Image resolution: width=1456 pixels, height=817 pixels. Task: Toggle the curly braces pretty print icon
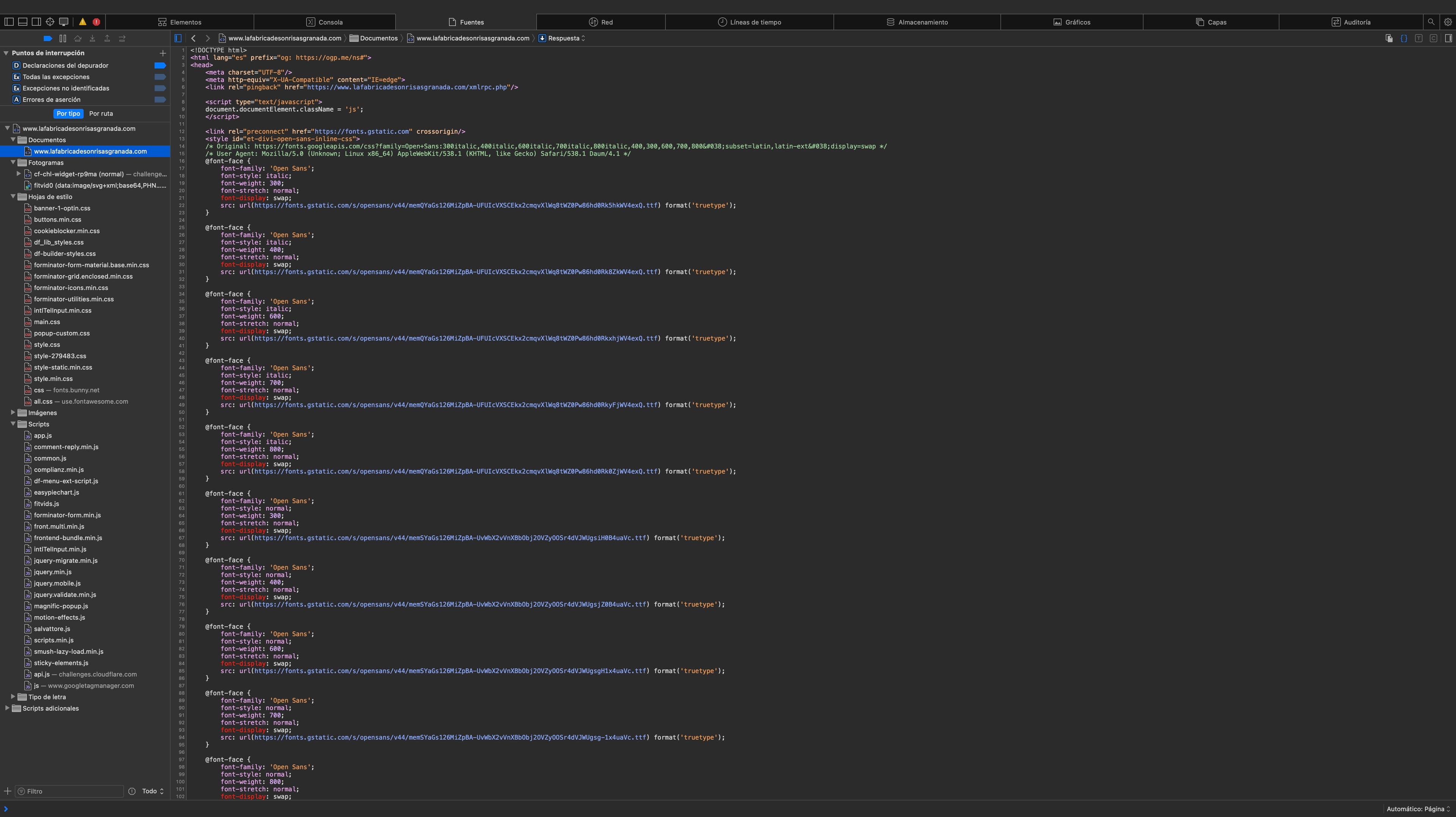1403,38
